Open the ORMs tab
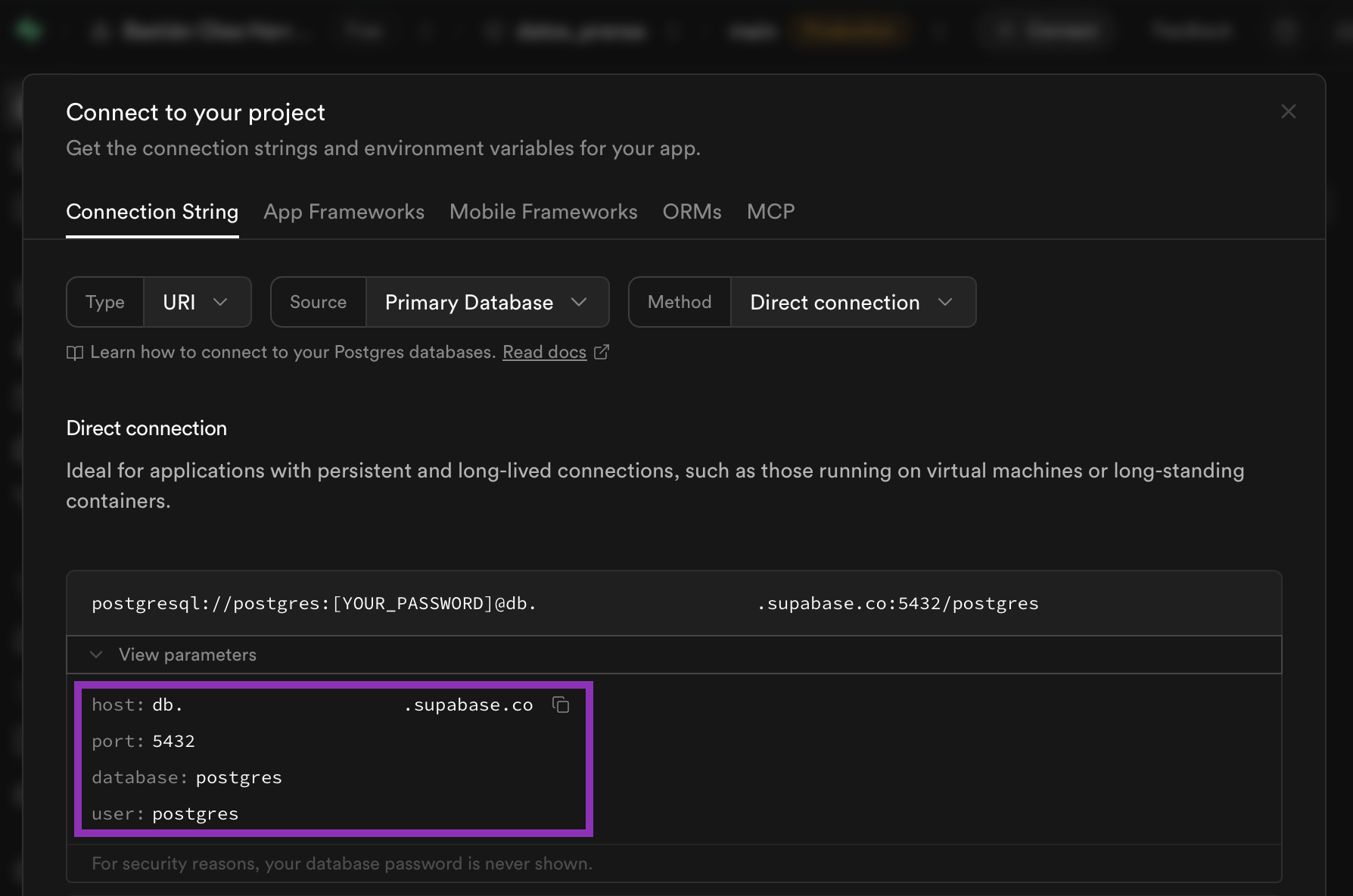1353x896 pixels. [692, 212]
